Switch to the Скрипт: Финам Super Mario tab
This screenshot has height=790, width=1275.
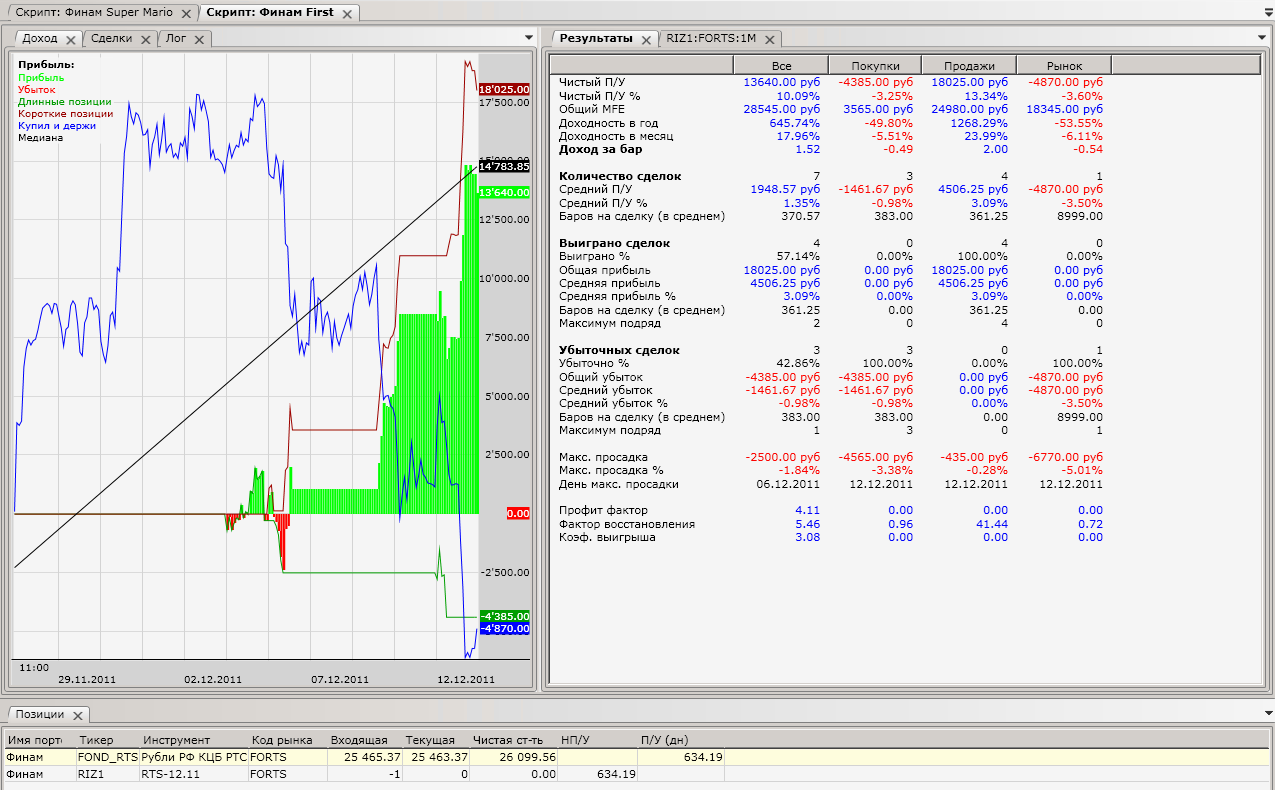click(93, 12)
